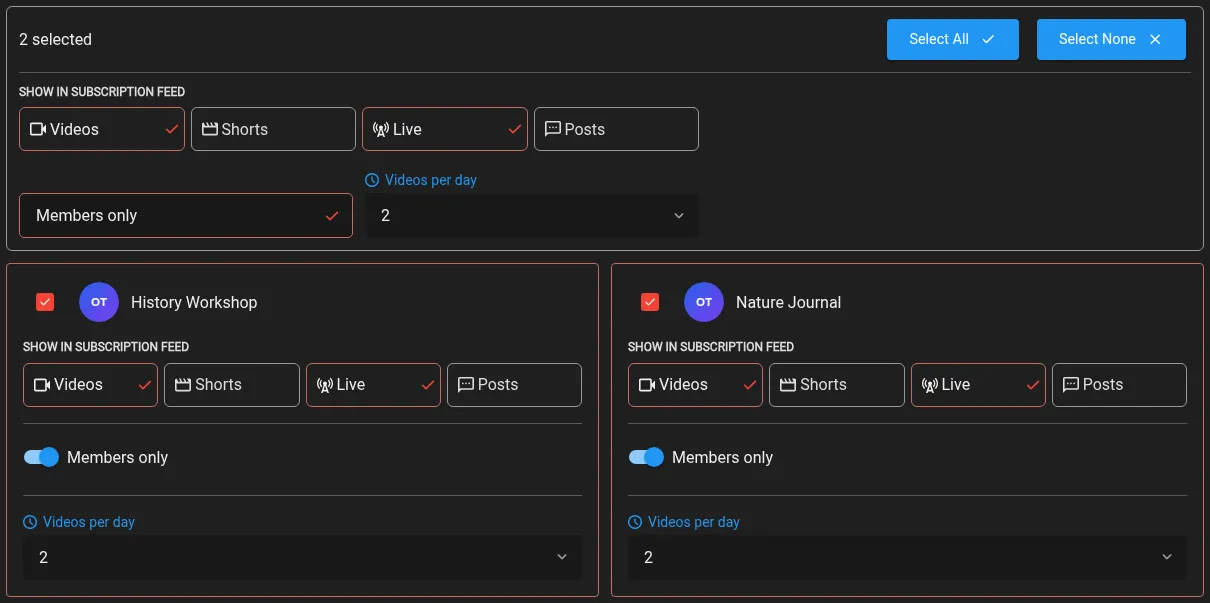1210x603 pixels.
Task: Click the clock icon in Nature Journal card
Action: point(635,522)
